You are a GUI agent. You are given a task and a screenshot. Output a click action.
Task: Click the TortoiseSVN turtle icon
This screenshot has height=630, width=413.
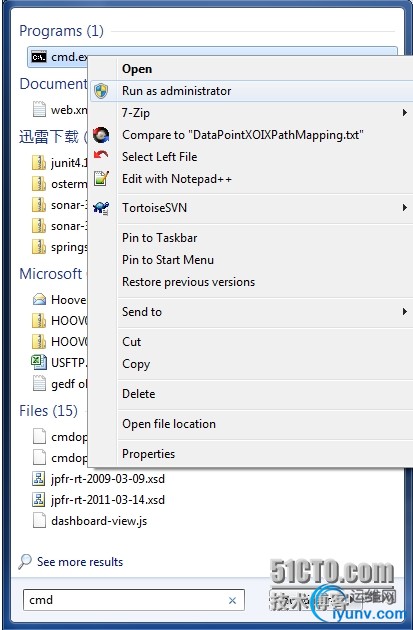click(x=101, y=208)
